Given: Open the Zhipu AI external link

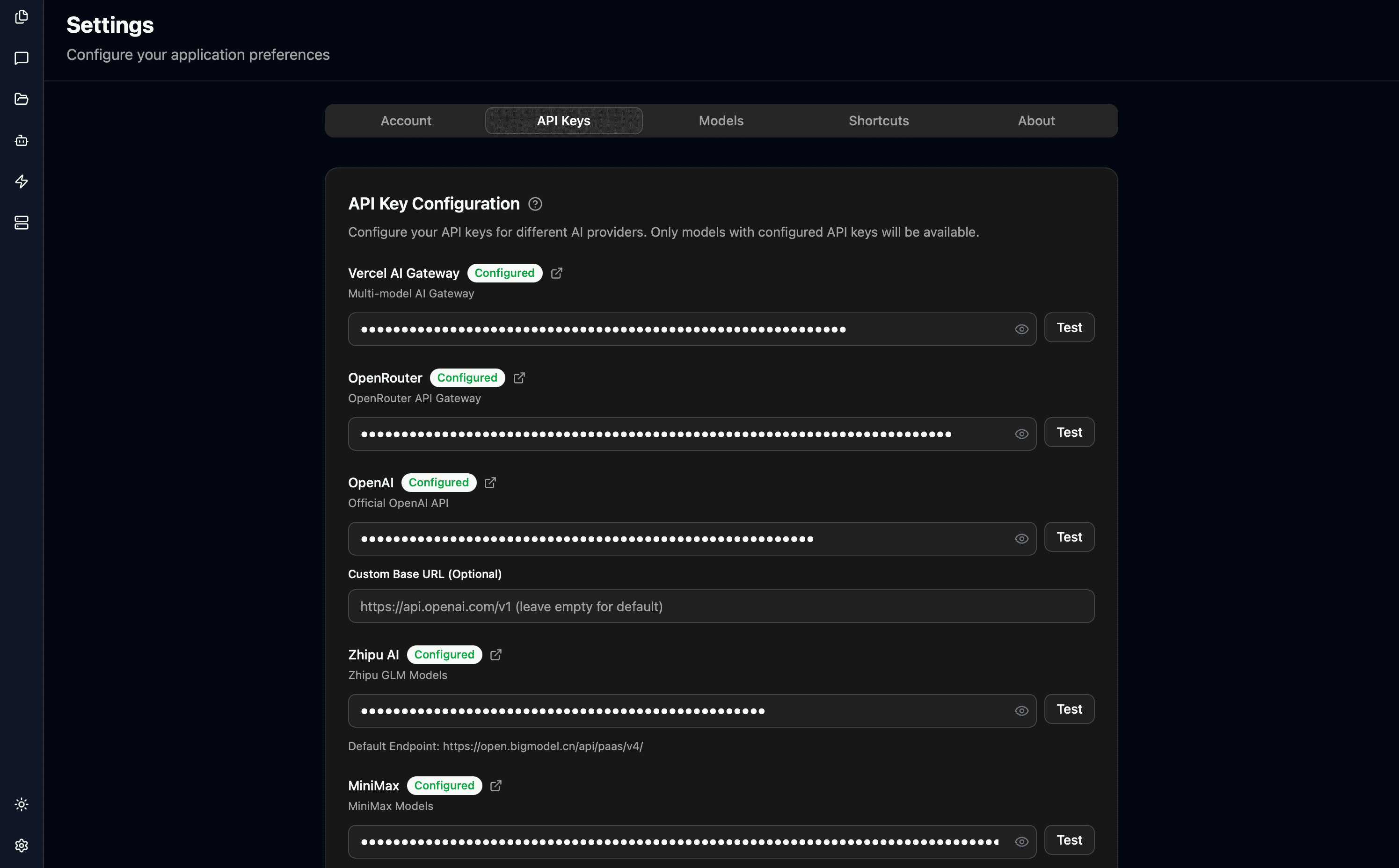Looking at the screenshot, I should (495, 654).
